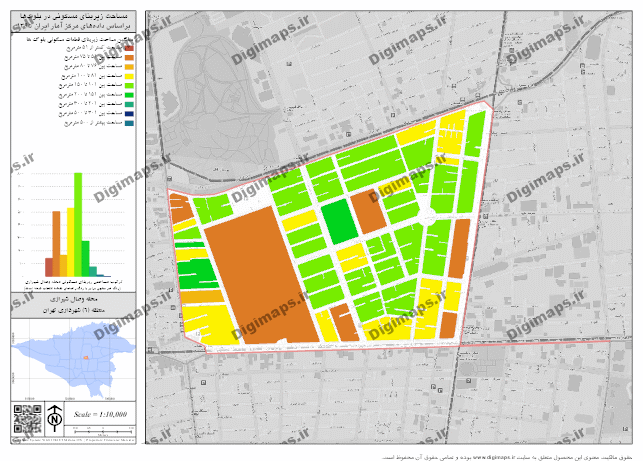Click the north arrow compass symbol

click(56, 415)
